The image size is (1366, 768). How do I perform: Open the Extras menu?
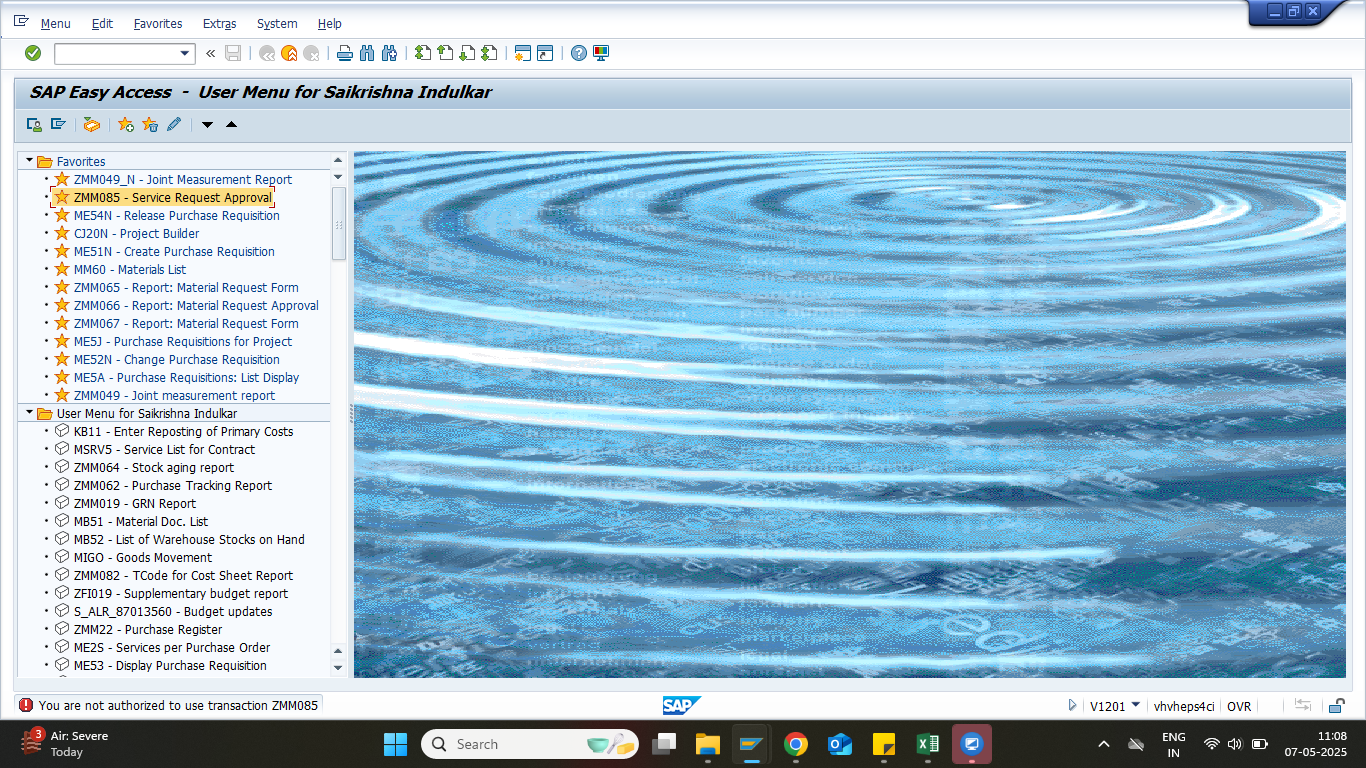click(x=219, y=23)
